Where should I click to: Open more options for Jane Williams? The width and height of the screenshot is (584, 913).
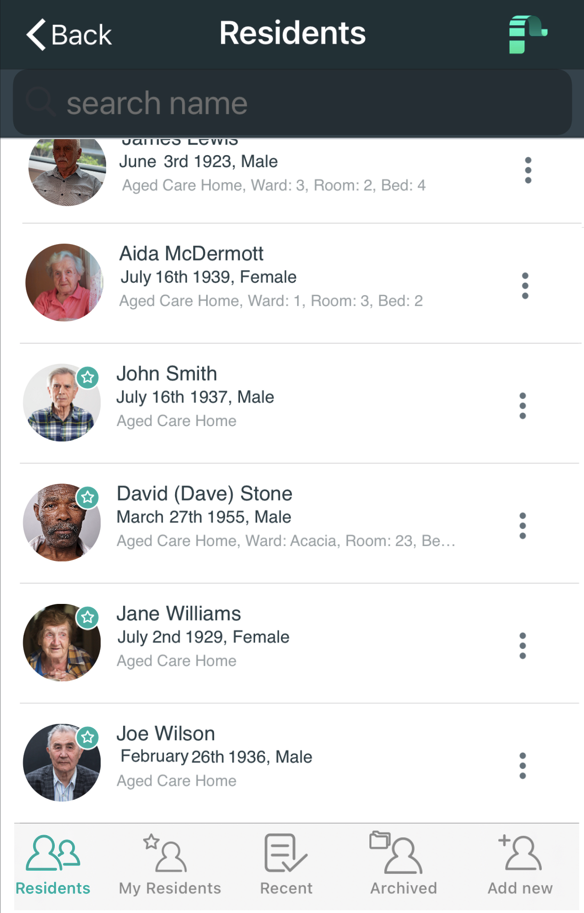523,646
